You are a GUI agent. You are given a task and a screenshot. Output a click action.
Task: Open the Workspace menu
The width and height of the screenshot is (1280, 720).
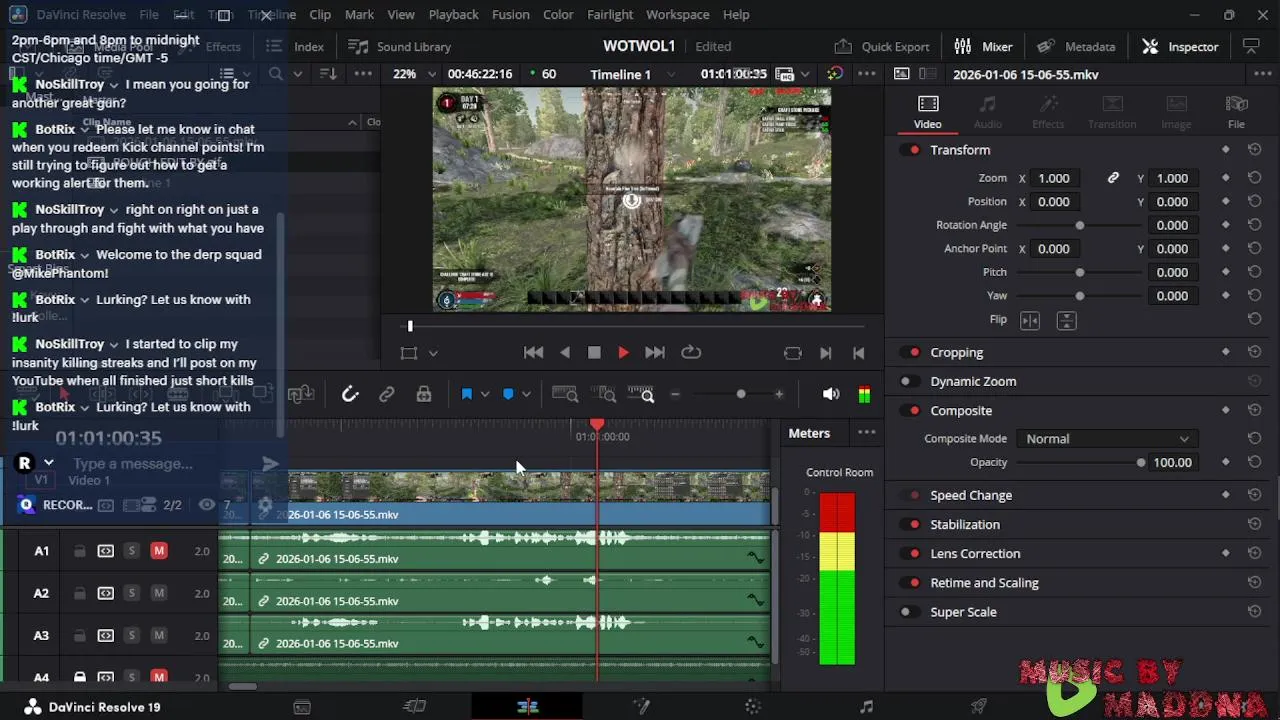click(677, 15)
